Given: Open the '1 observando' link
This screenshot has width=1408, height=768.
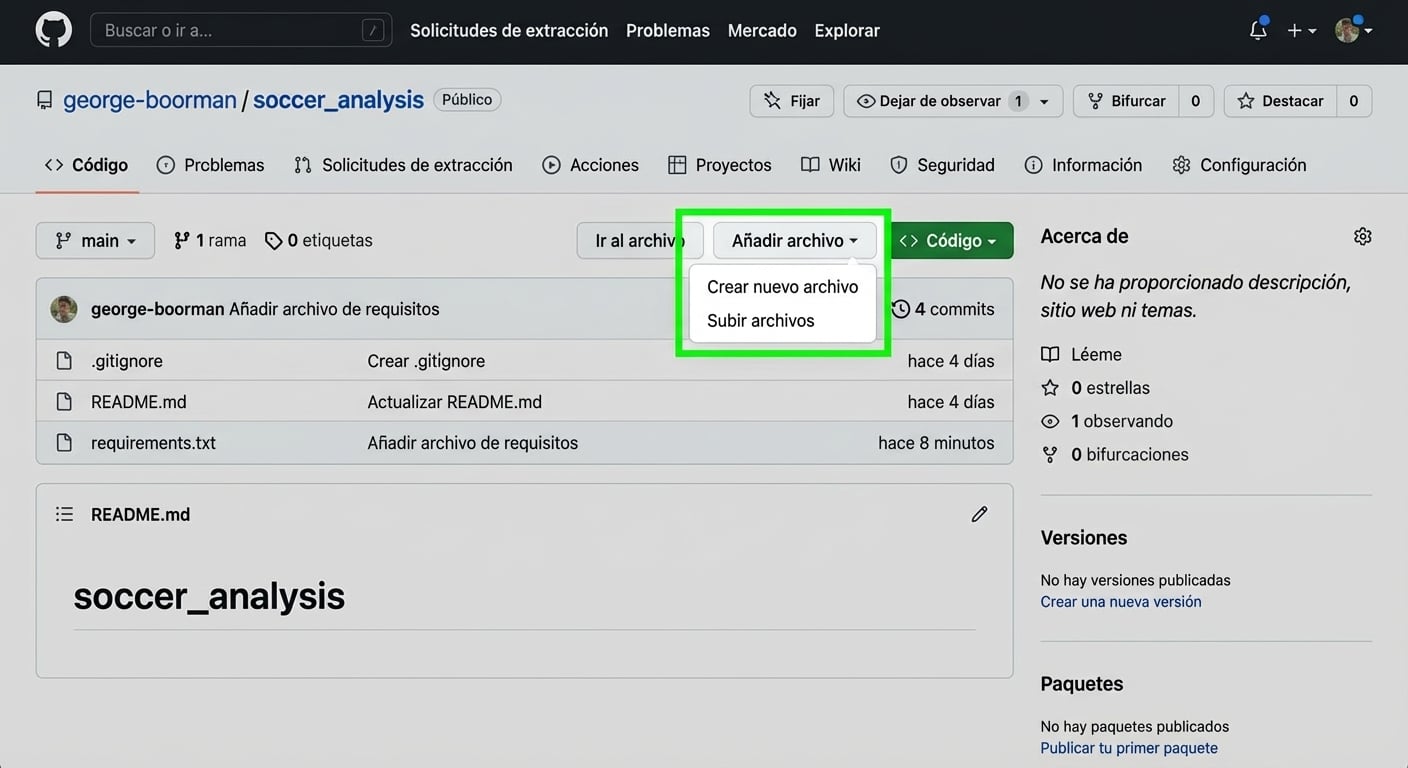Looking at the screenshot, I should coord(1107,421).
